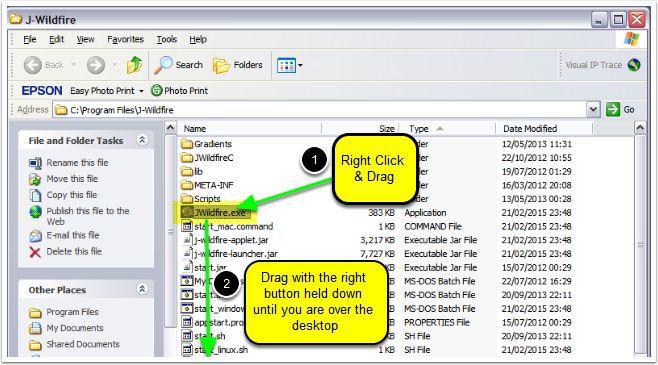Open Program Files in Other Places

click(x=72, y=312)
